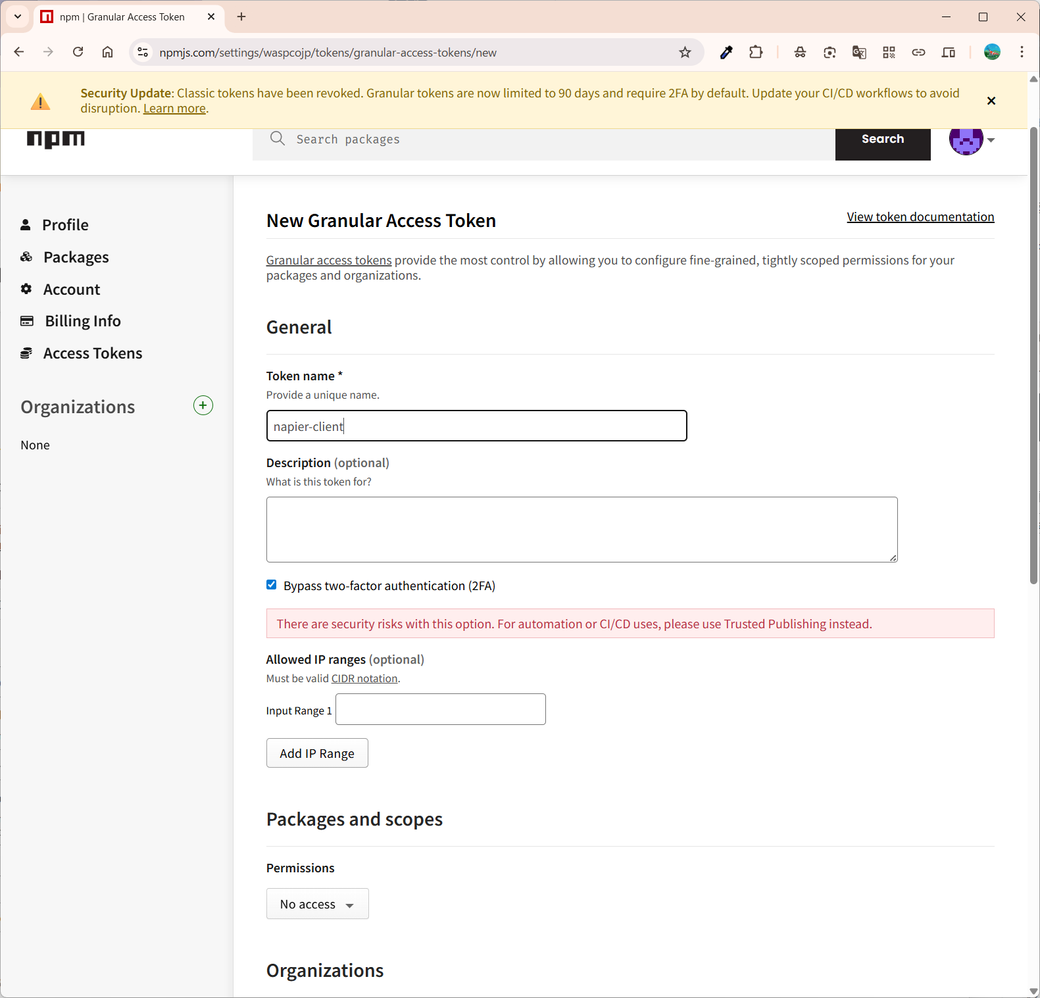Open the View token documentation link
The image size is (1040, 998).
[920, 217]
